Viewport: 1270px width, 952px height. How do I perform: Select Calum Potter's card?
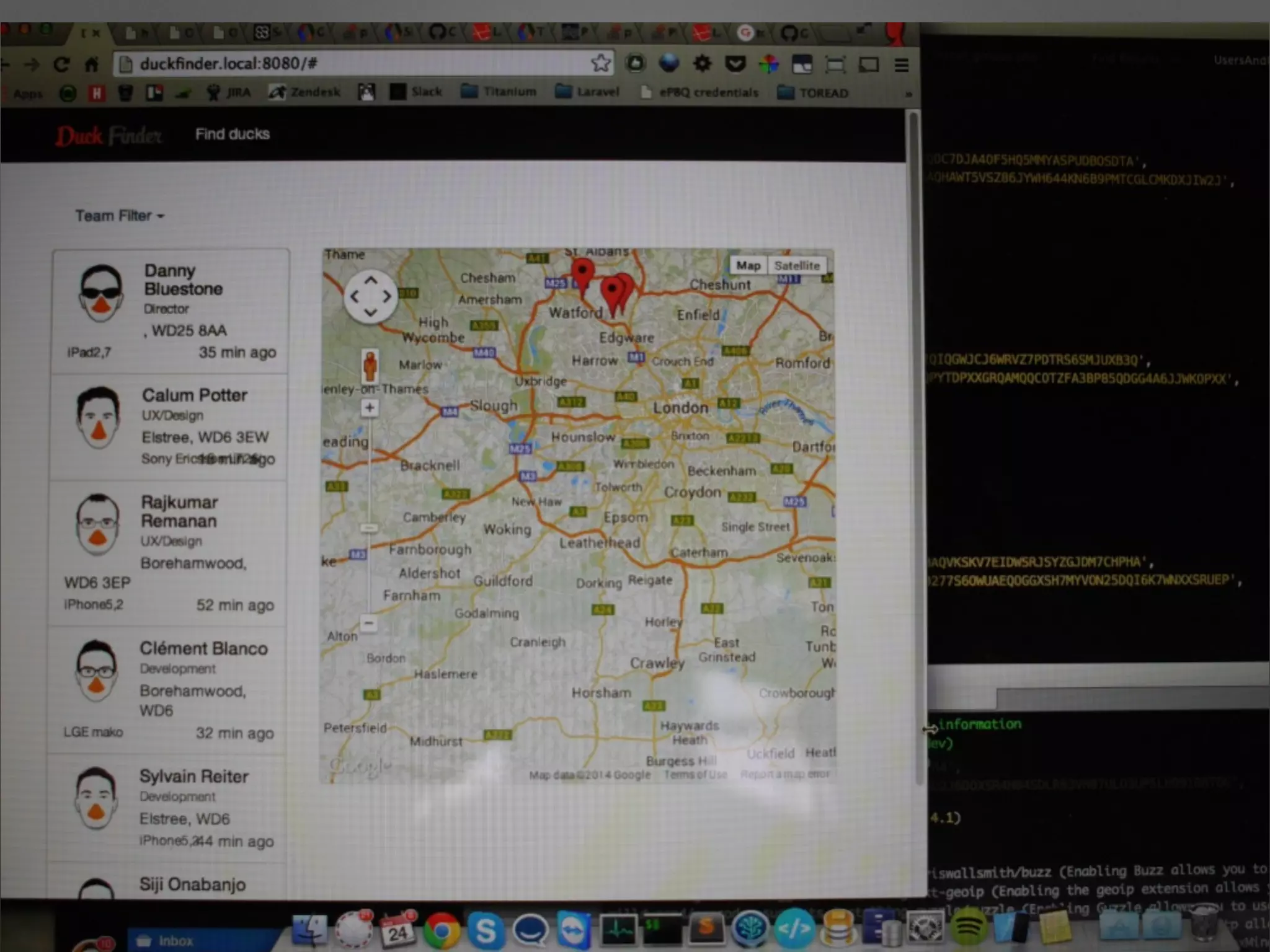[168, 426]
